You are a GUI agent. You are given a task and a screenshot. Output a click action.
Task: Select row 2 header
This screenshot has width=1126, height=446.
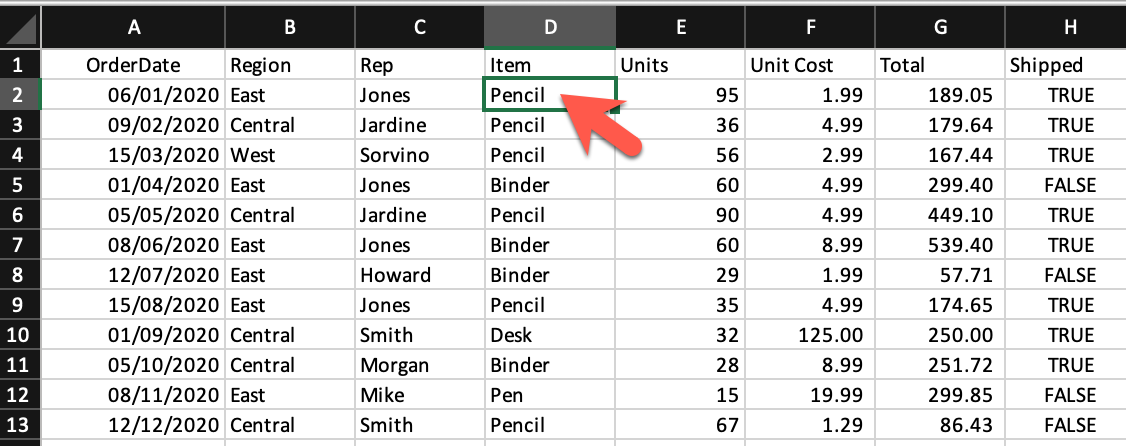click(20, 96)
